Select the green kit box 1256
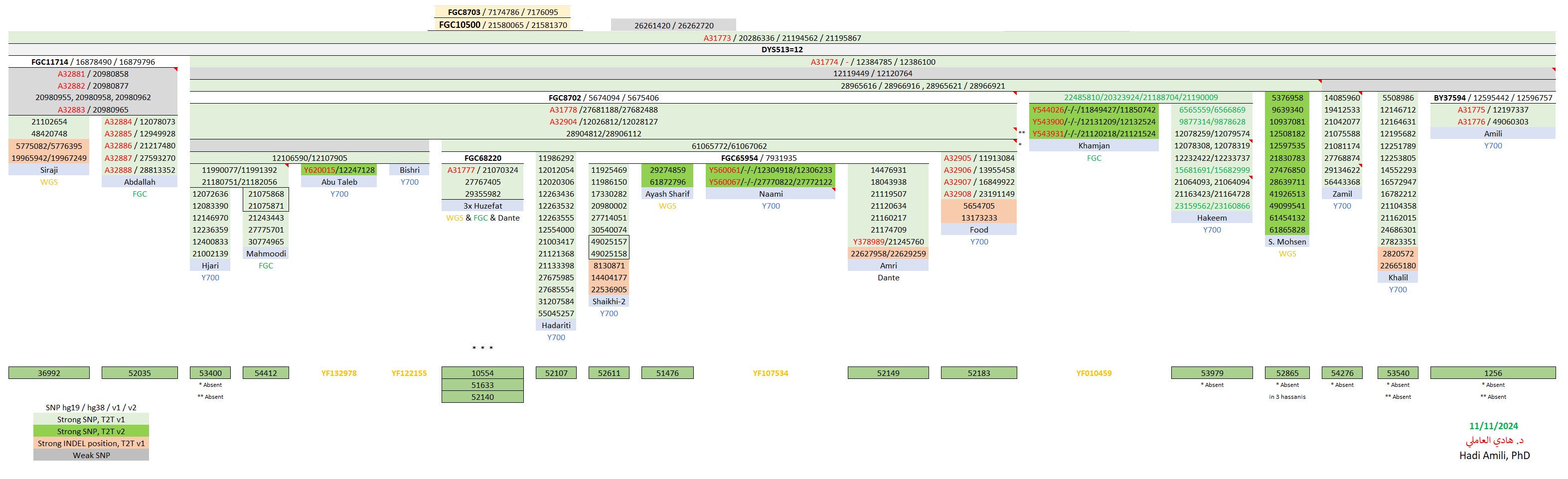 click(x=1493, y=373)
